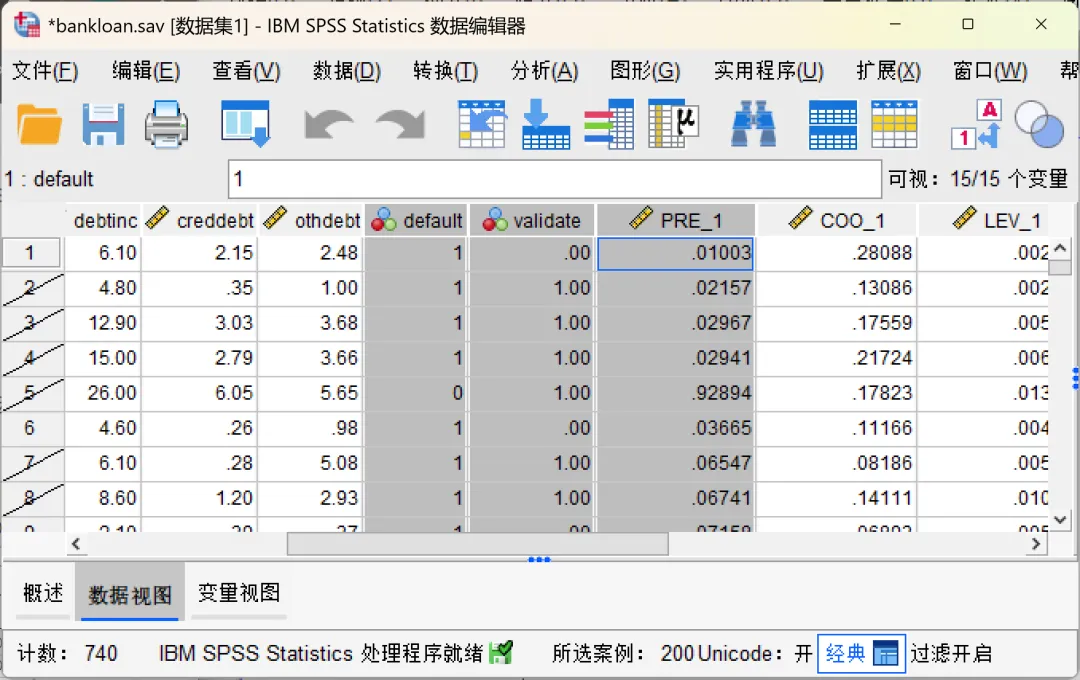Click the horizontal scrollbar left arrow
Screen dimensions: 1080x680
click(76, 544)
